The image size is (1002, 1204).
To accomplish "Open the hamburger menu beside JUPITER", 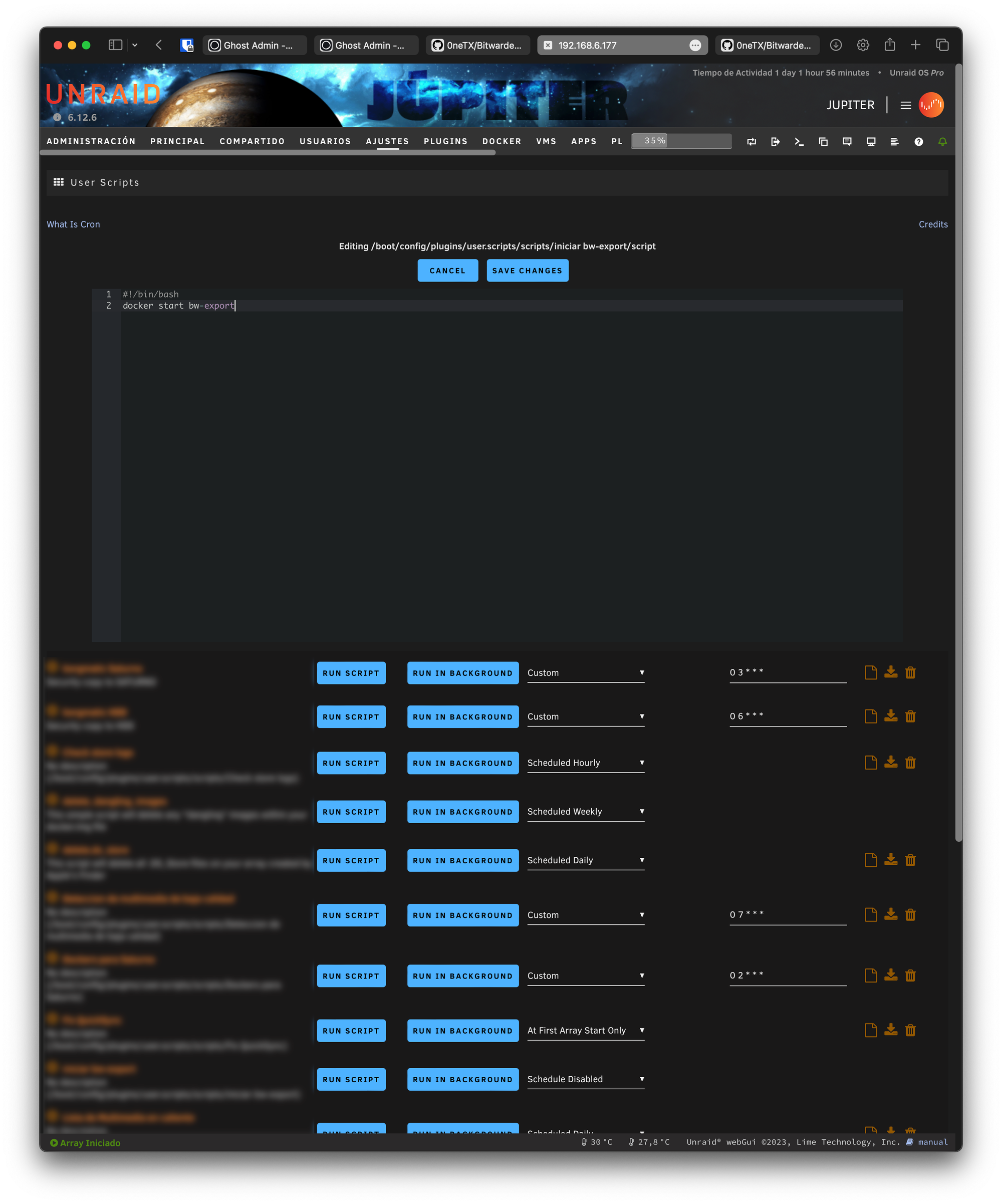I will tap(906, 105).
